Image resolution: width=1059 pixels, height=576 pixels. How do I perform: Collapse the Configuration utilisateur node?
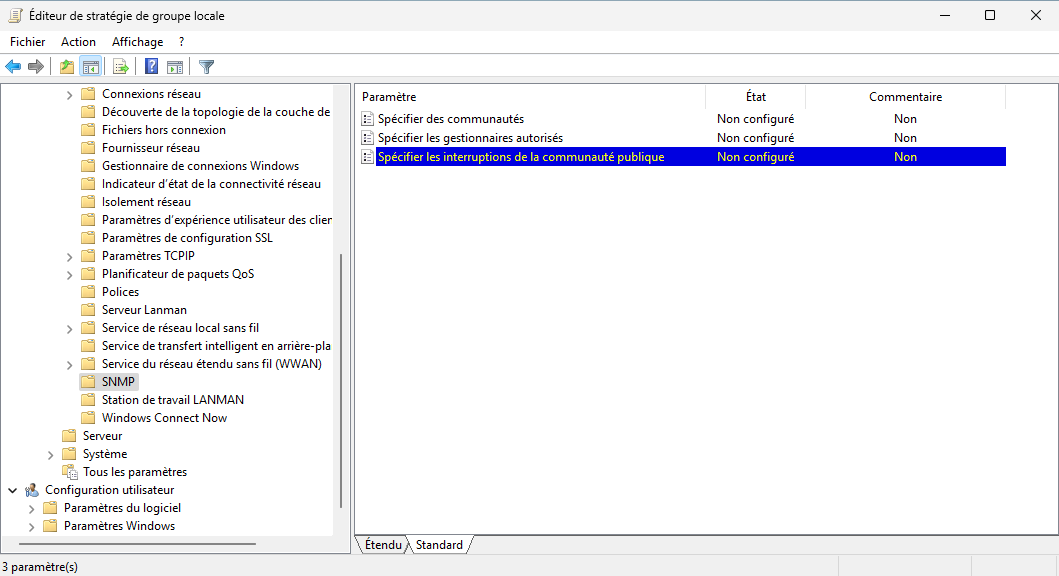point(13,490)
